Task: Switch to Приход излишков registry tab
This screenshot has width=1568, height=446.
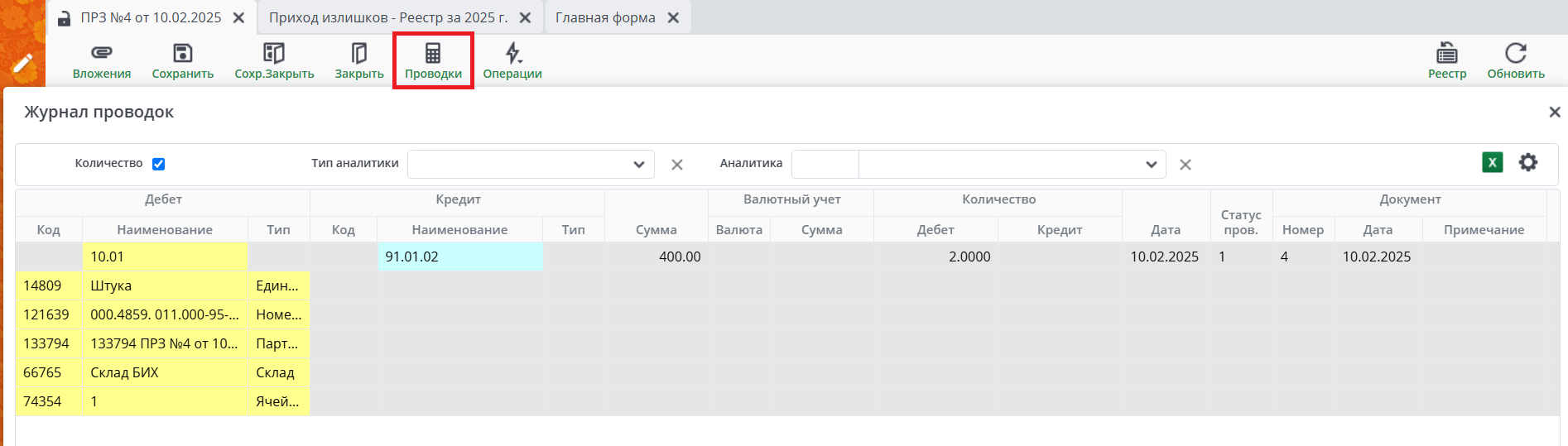Action: [x=388, y=17]
